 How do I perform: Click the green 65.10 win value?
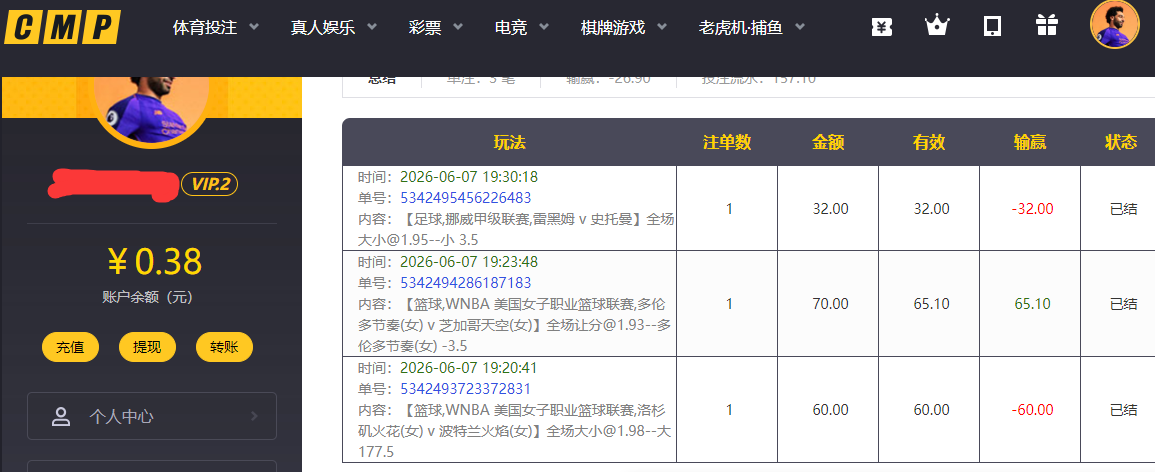coord(1032,304)
